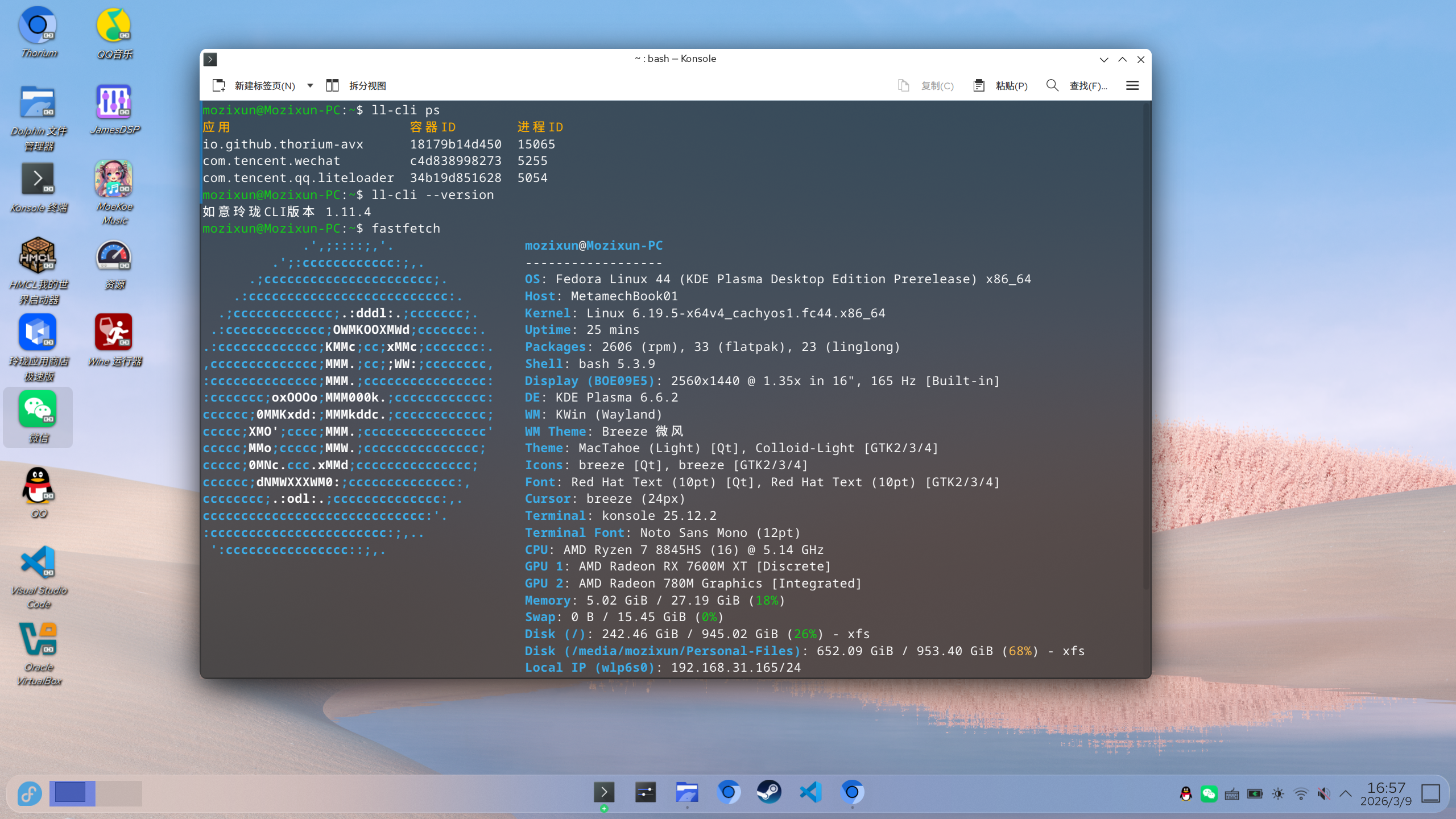Launch the Wine runner desktop icon
Viewport: 1456px width, 819px height.
(114, 333)
